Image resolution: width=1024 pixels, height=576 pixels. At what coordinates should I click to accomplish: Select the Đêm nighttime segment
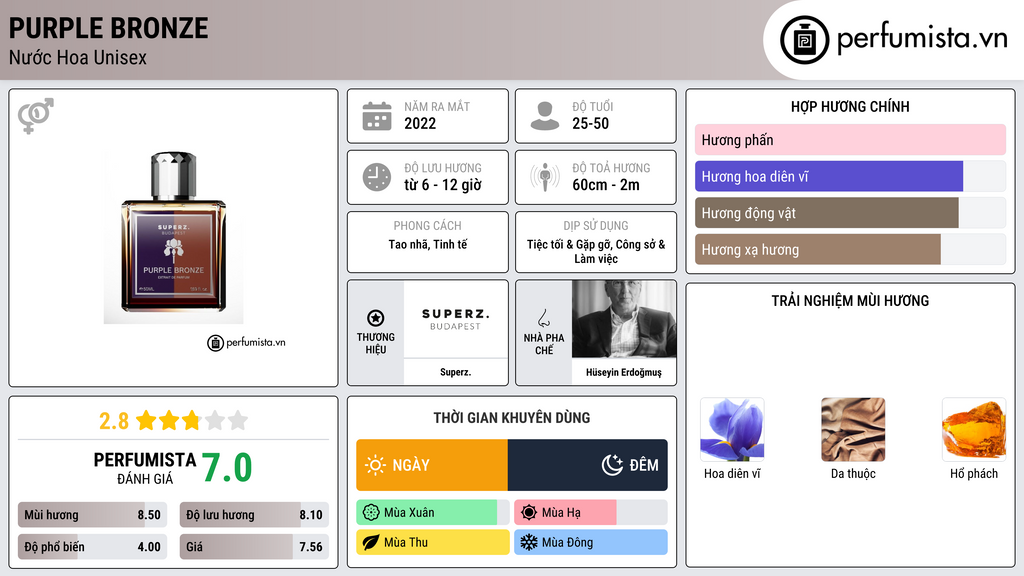[588, 465]
